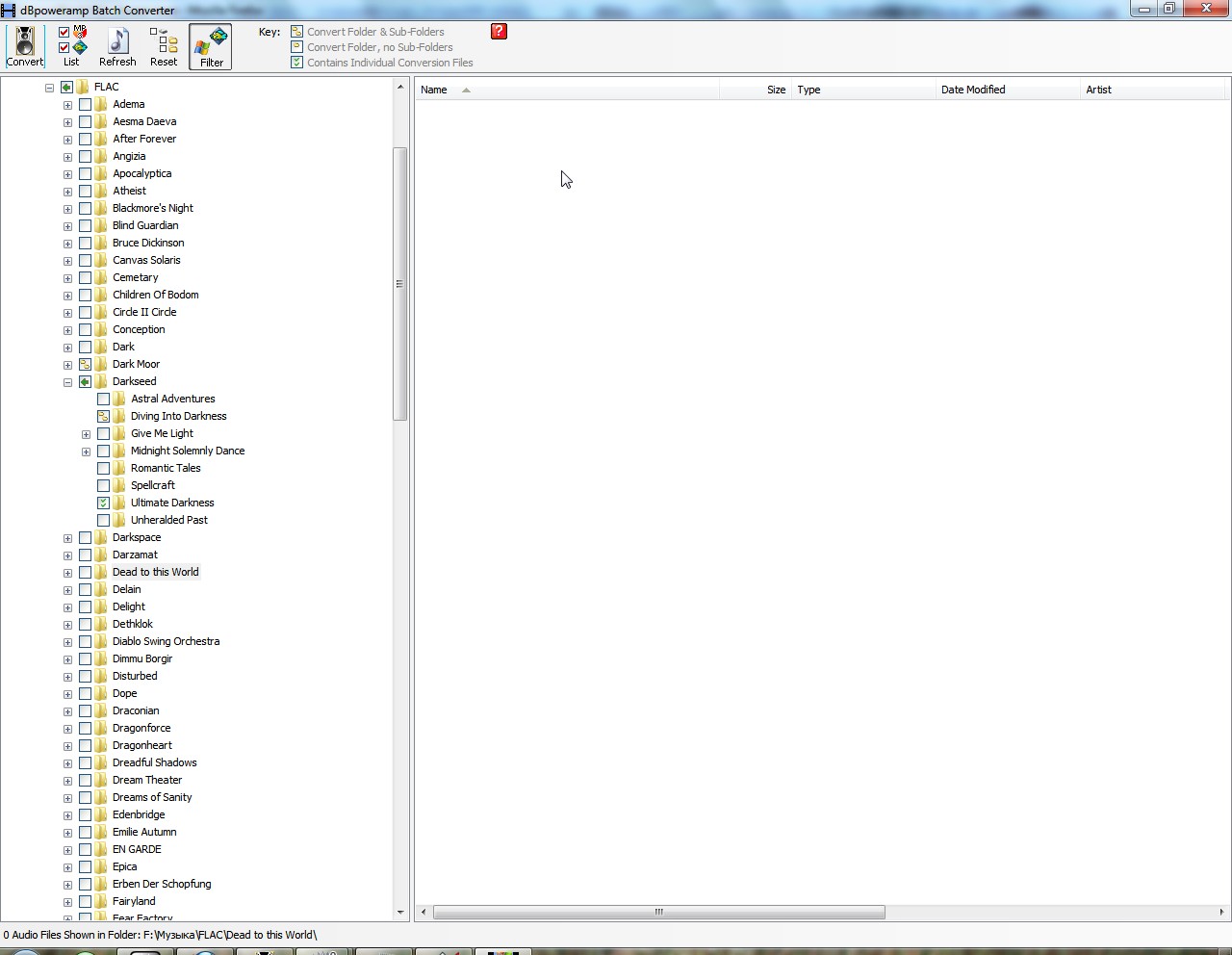Expand the After Forever folder

(x=67, y=140)
